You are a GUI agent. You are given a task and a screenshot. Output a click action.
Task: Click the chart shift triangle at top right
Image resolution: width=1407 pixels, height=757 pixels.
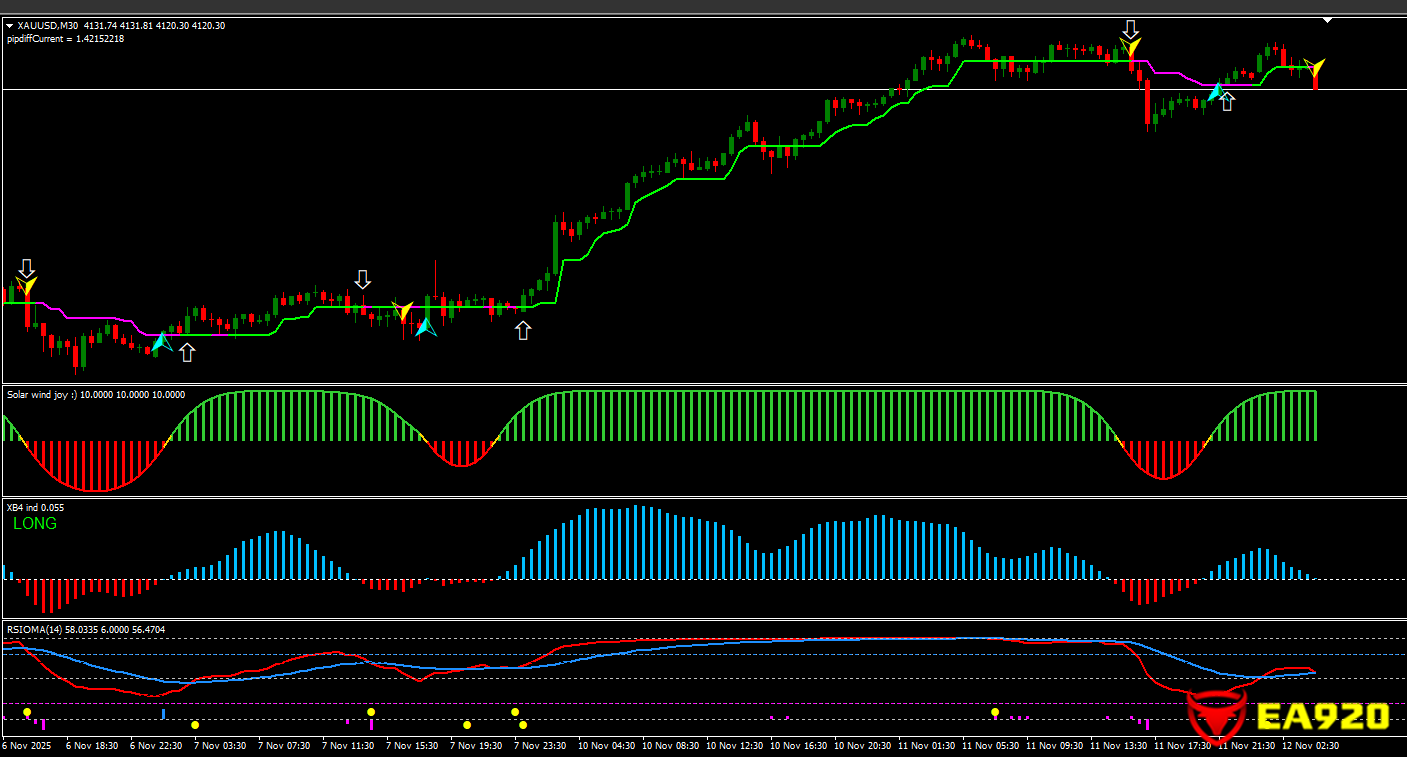point(1327,20)
